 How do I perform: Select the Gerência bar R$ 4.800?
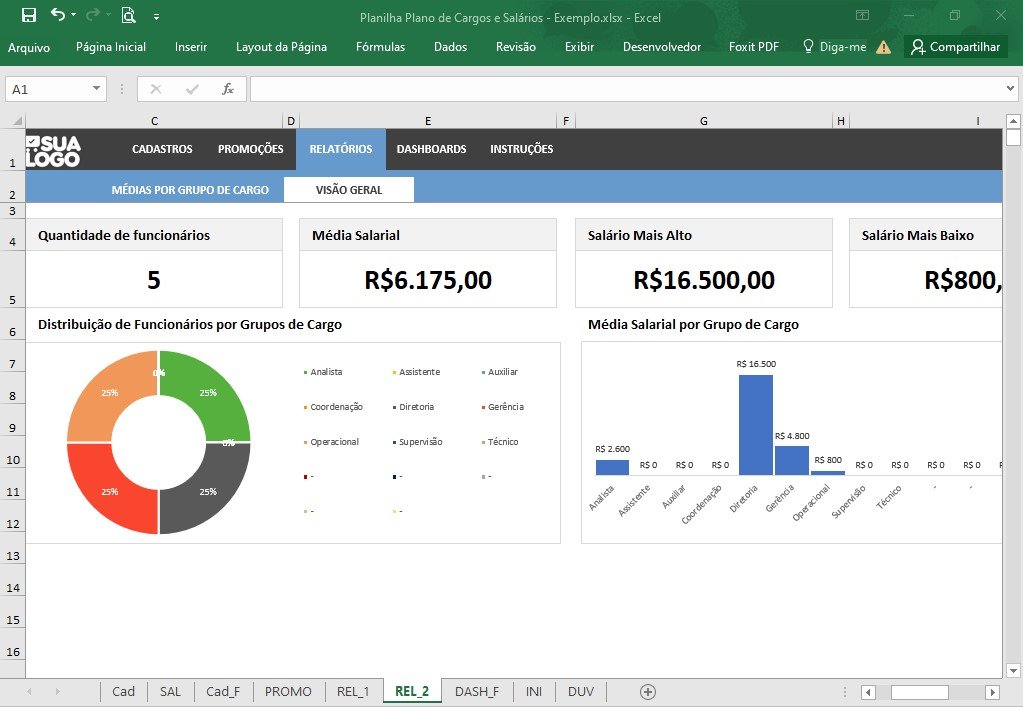pyautogui.click(x=791, y=460)
